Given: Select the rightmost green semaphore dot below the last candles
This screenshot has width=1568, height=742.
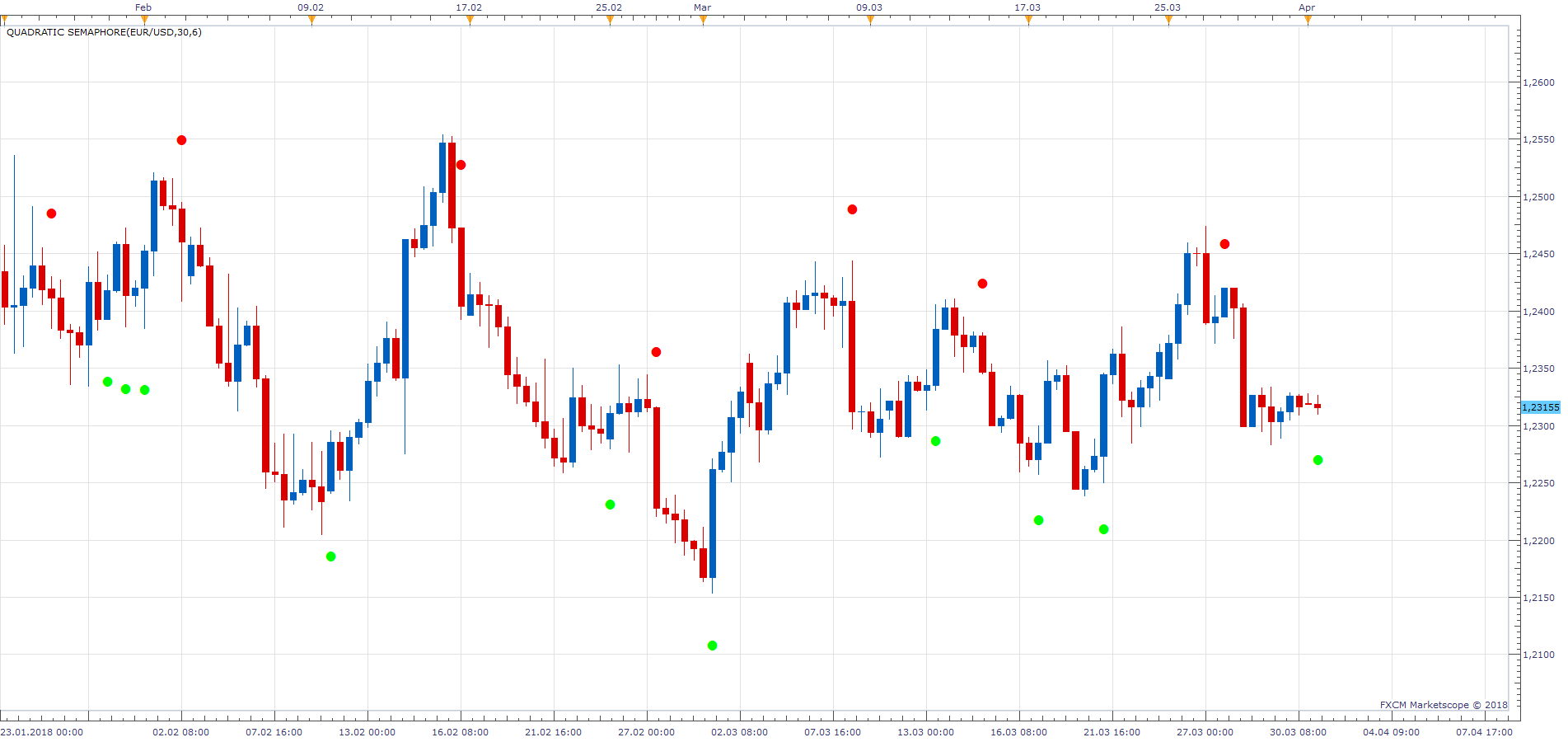Looking at the screenshot, I should (x=1318, y=460).
